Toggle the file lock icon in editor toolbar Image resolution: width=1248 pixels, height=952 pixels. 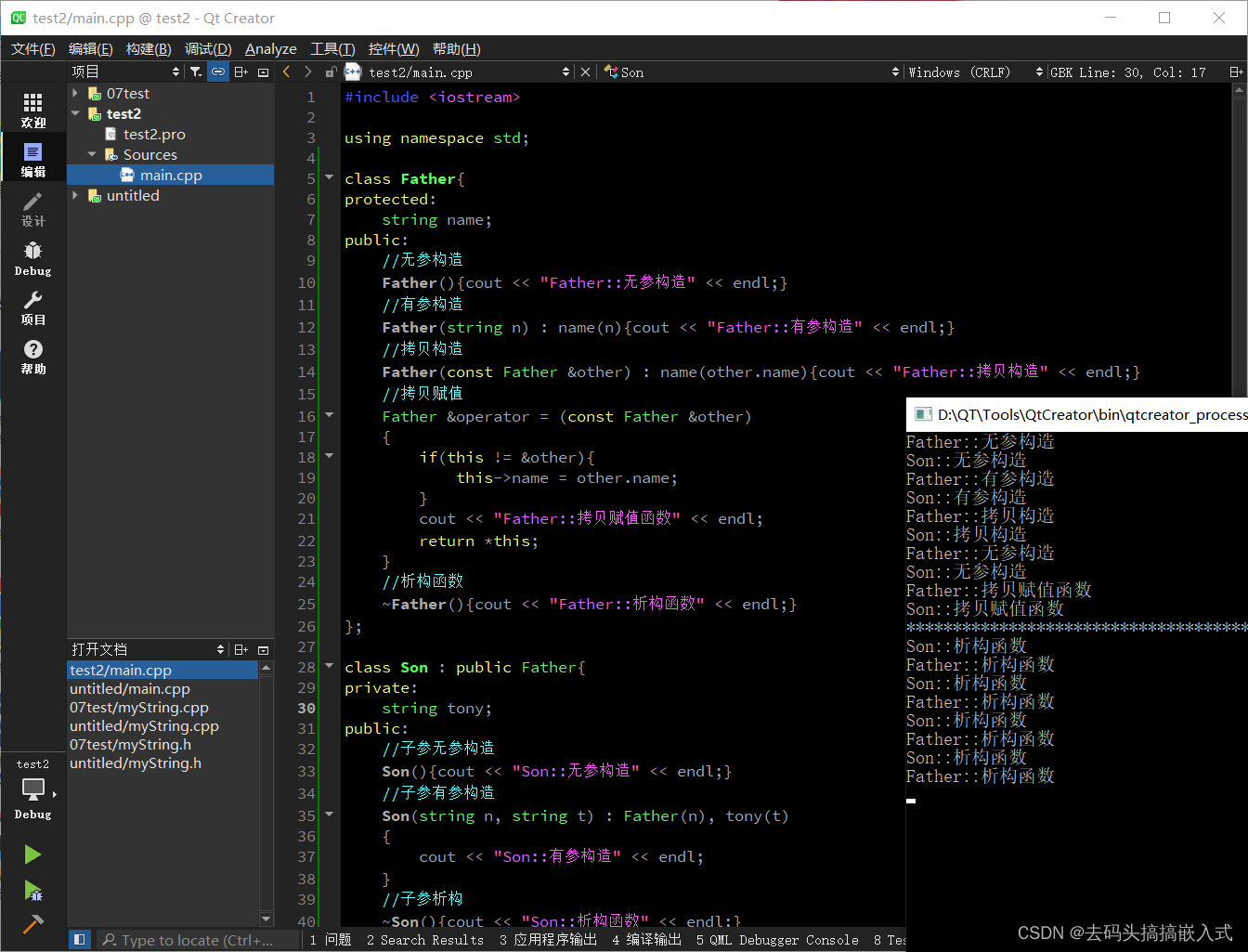pyautogui.click(x=331, y=71)
